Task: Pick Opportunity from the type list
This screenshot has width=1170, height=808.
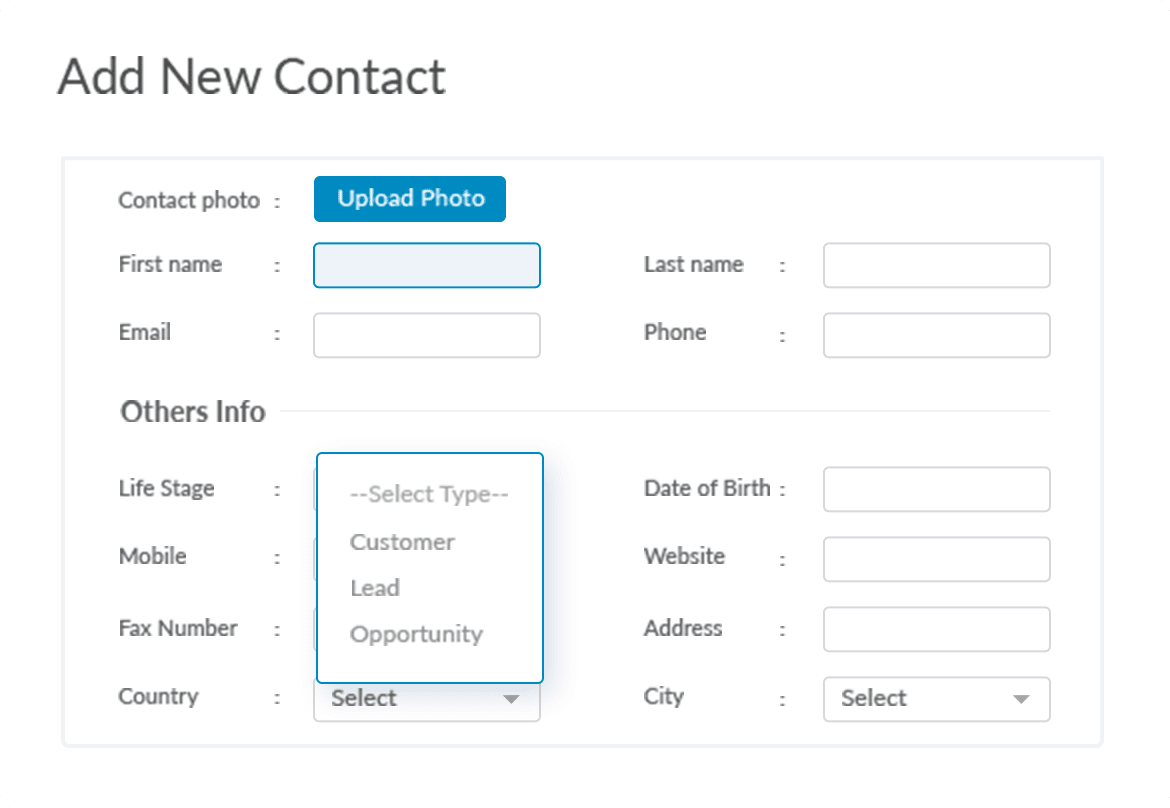Action: 416,634
